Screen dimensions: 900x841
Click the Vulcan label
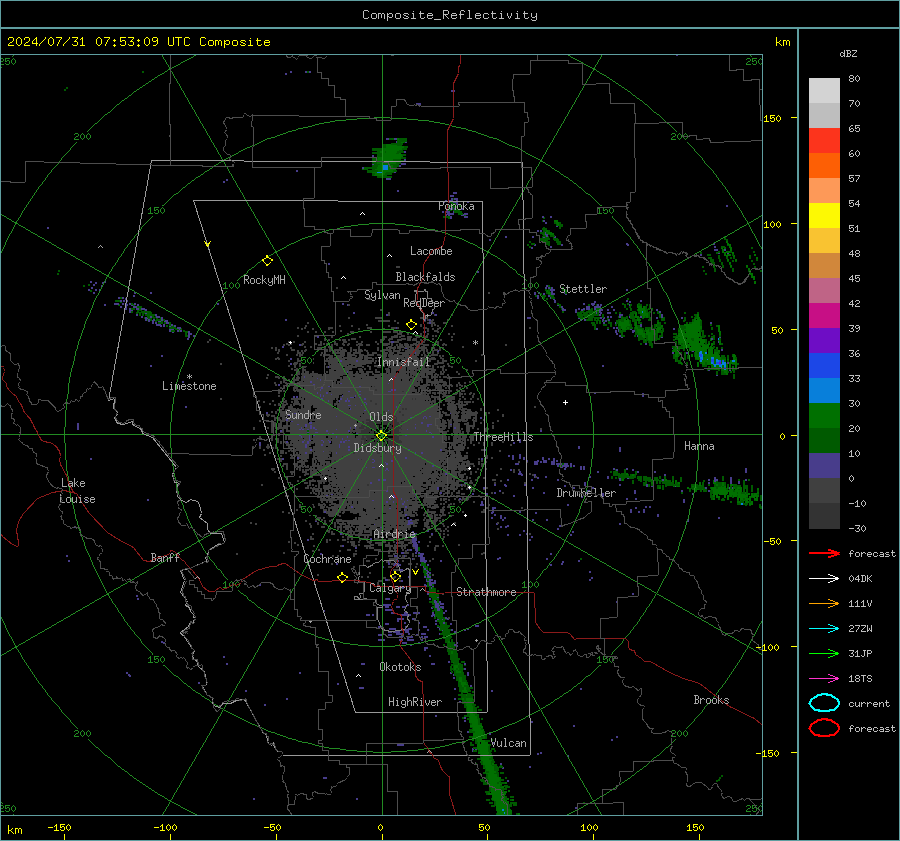[x=509, y=743]
